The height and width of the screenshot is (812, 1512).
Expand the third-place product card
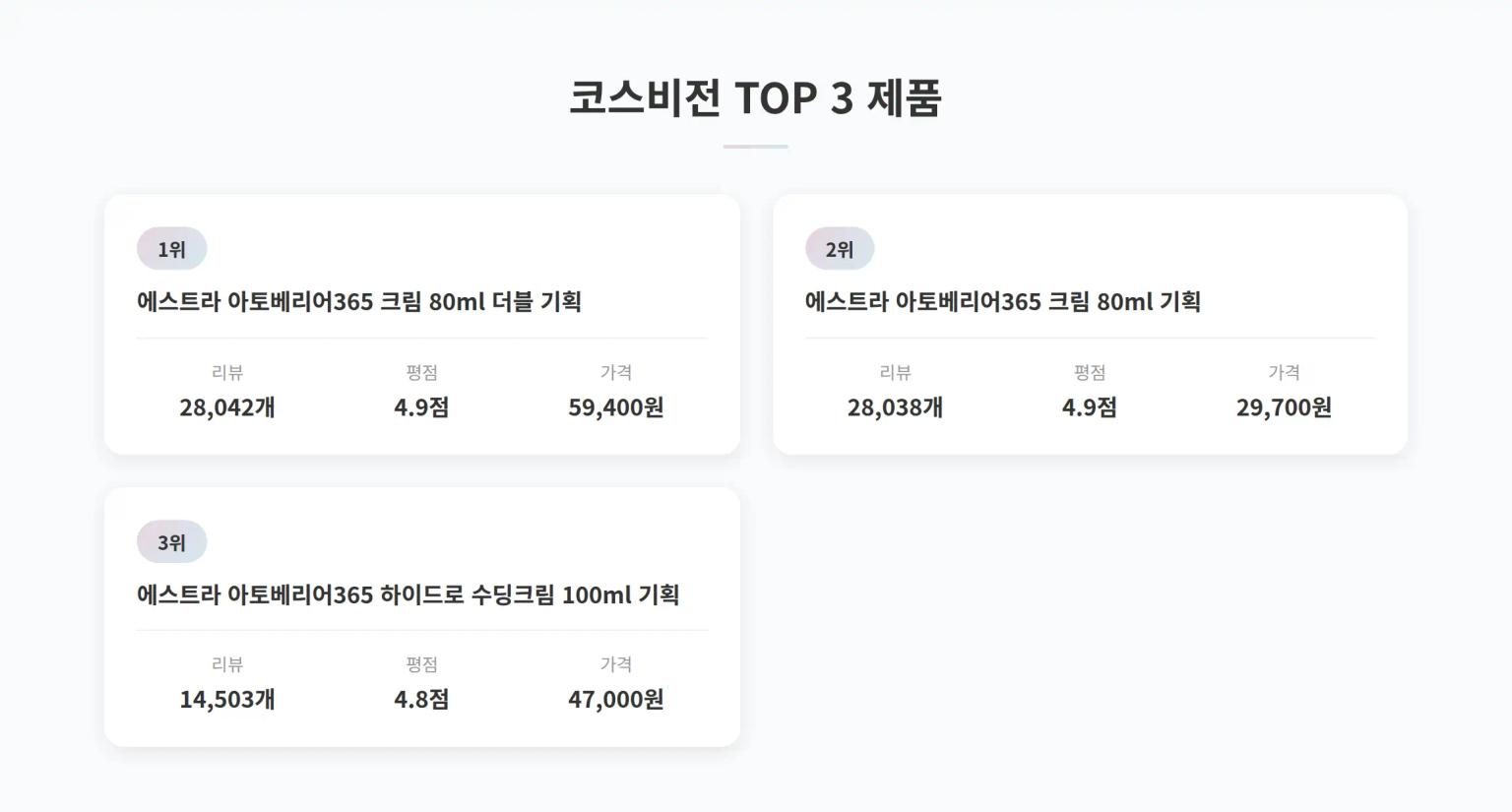(x=421, y=618)
